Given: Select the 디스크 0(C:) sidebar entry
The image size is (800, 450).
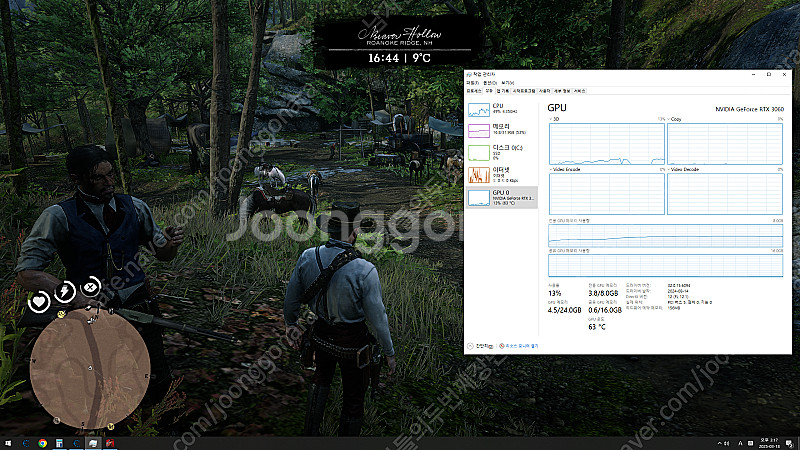Looking at the screenshot, I should coord(502,152).
